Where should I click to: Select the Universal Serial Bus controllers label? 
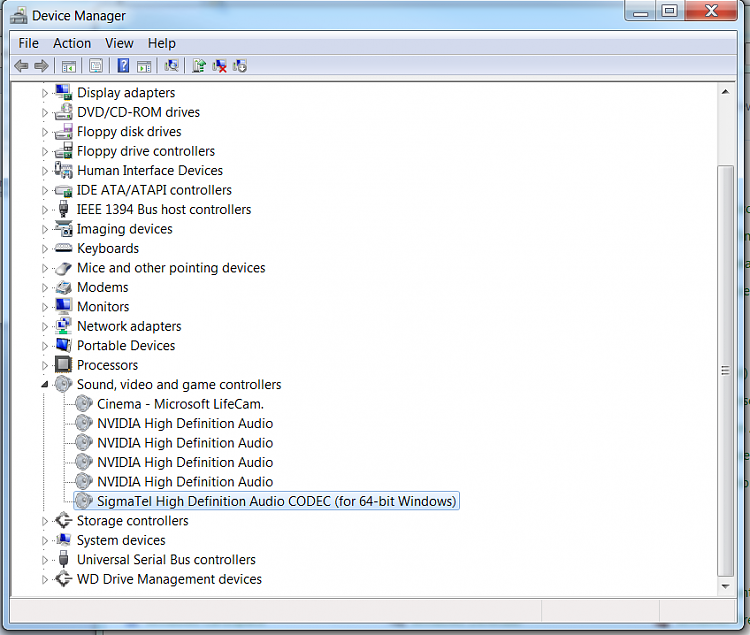point(166,559)
